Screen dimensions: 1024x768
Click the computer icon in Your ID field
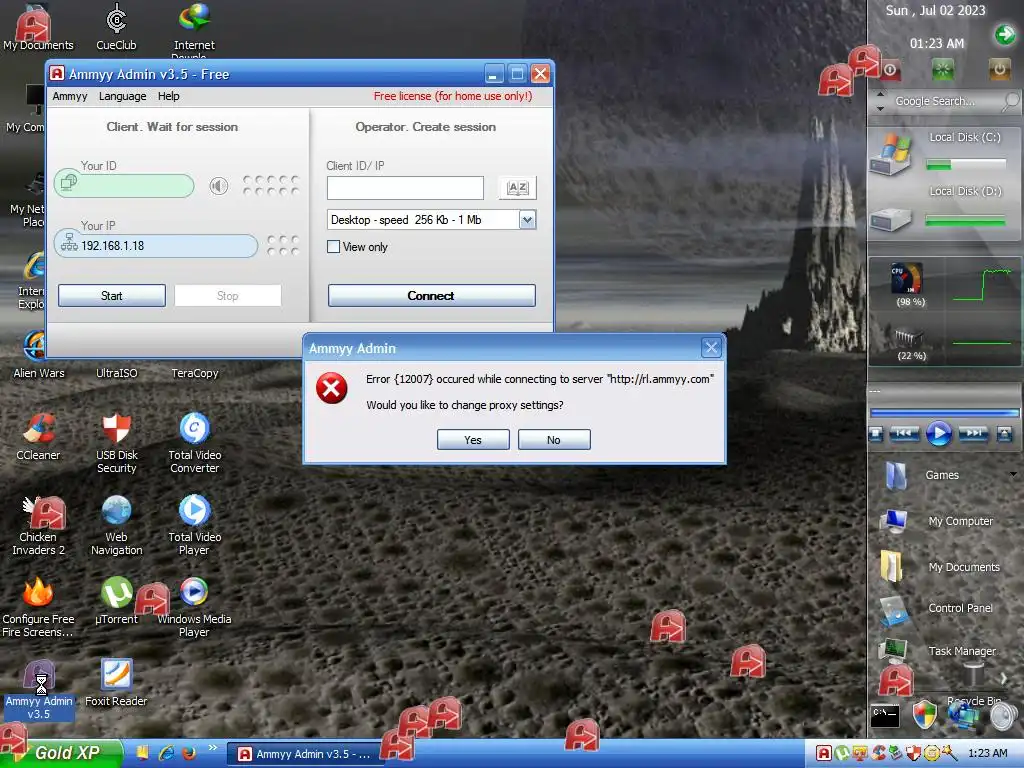pos(69,184)
